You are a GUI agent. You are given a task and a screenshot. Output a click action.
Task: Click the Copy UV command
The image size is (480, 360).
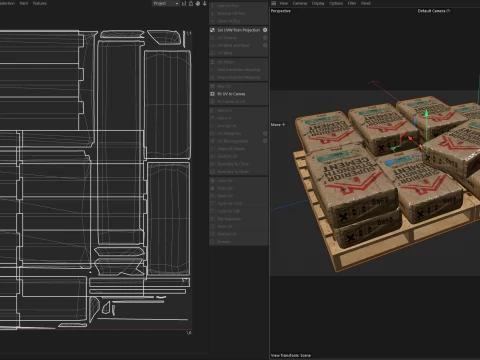point(224,180)
